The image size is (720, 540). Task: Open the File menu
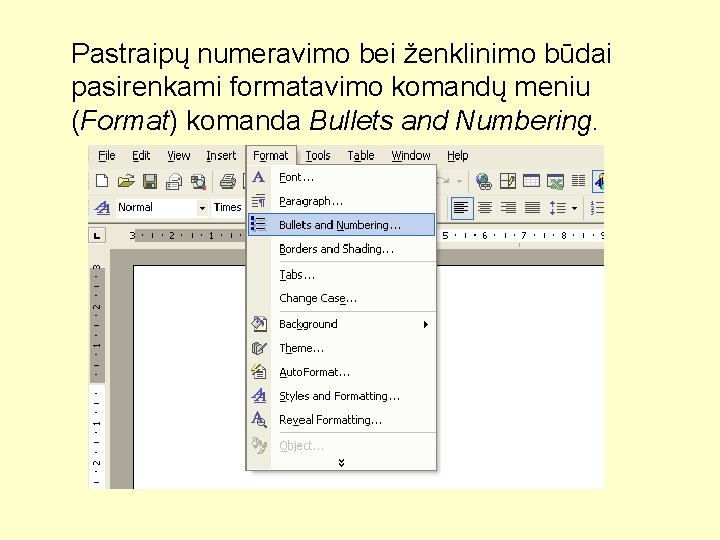pos(107,156)
